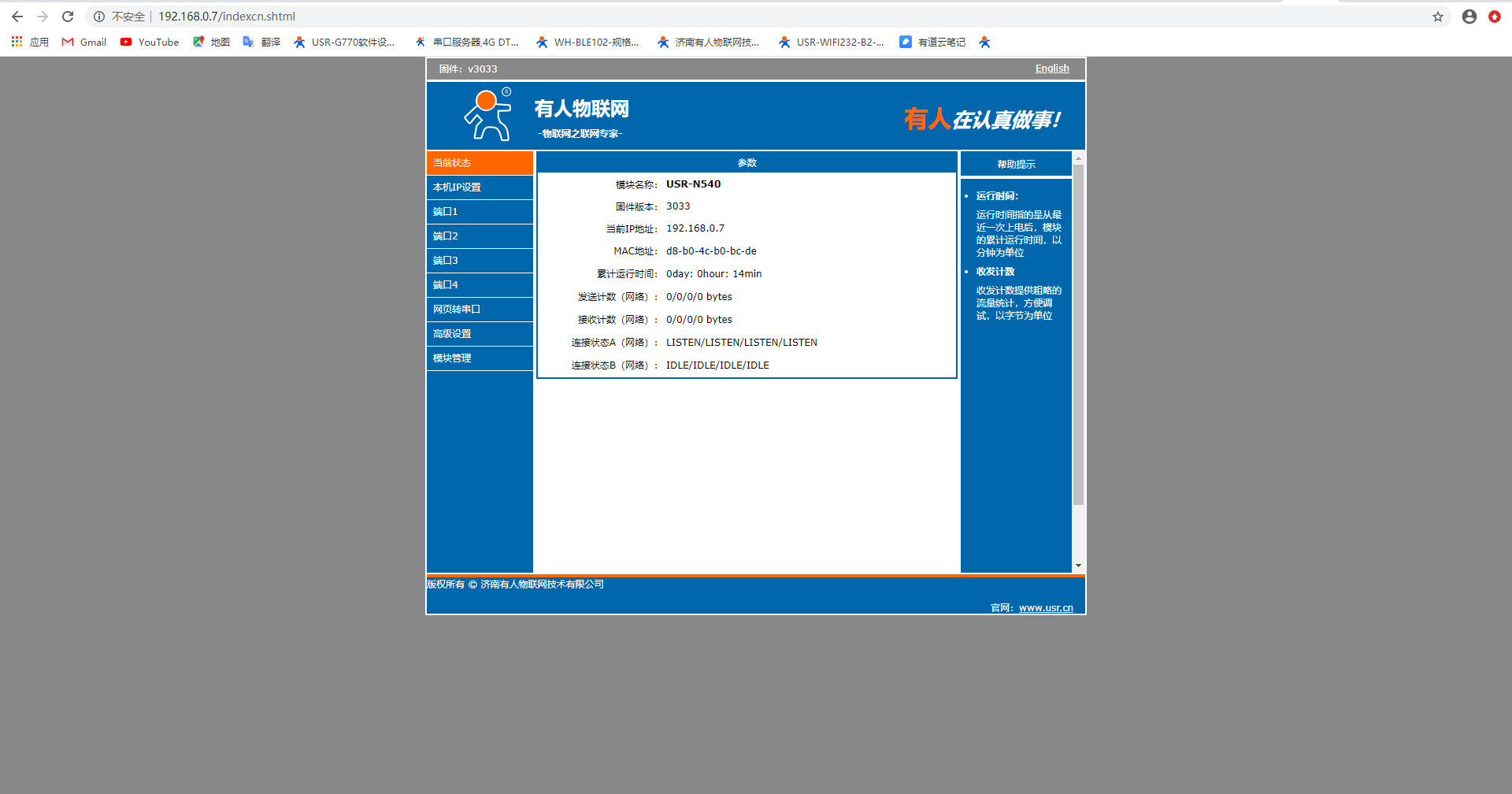
Task: Open 高级设置 in the sidebar
Action: pyautogui.click(x=480, y=334)
